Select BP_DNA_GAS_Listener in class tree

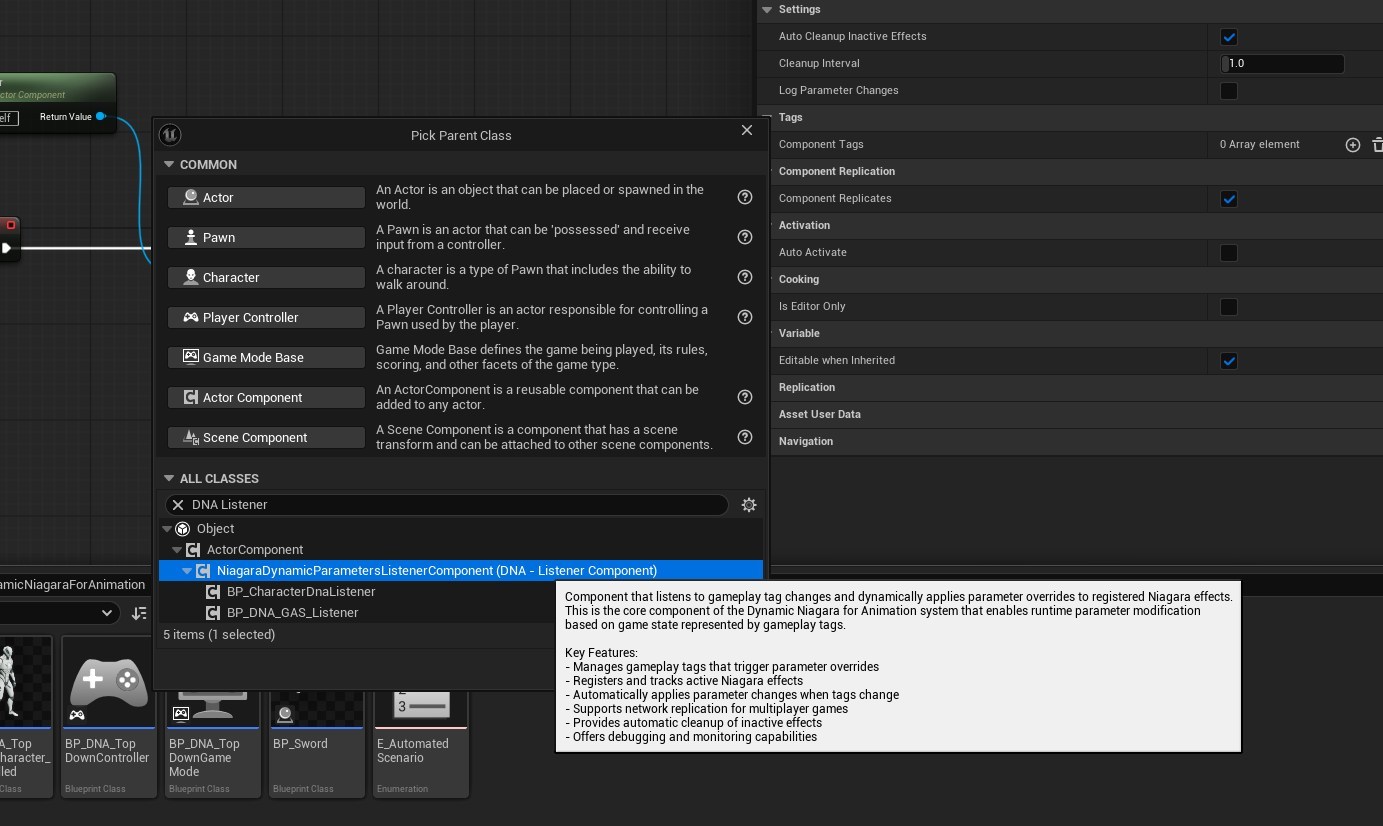pyautogui.click(x=292, y=613)
